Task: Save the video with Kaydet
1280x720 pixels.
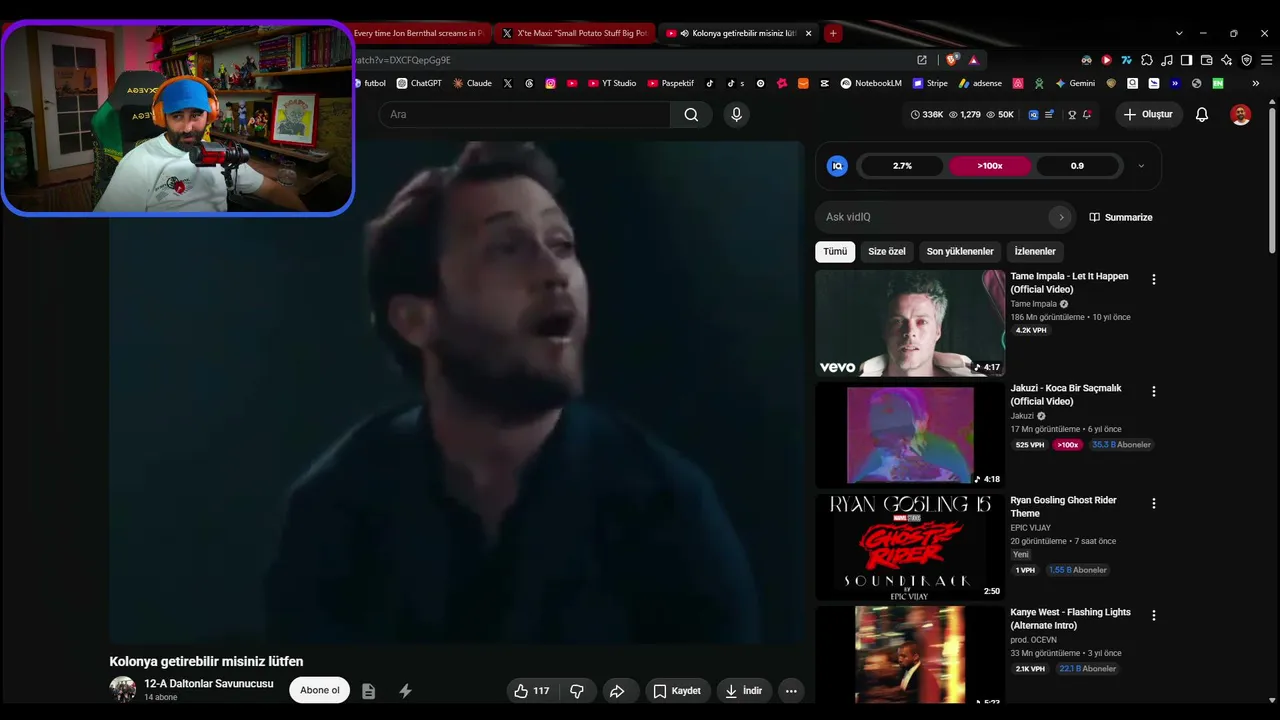Action: [x=677, y=691]
